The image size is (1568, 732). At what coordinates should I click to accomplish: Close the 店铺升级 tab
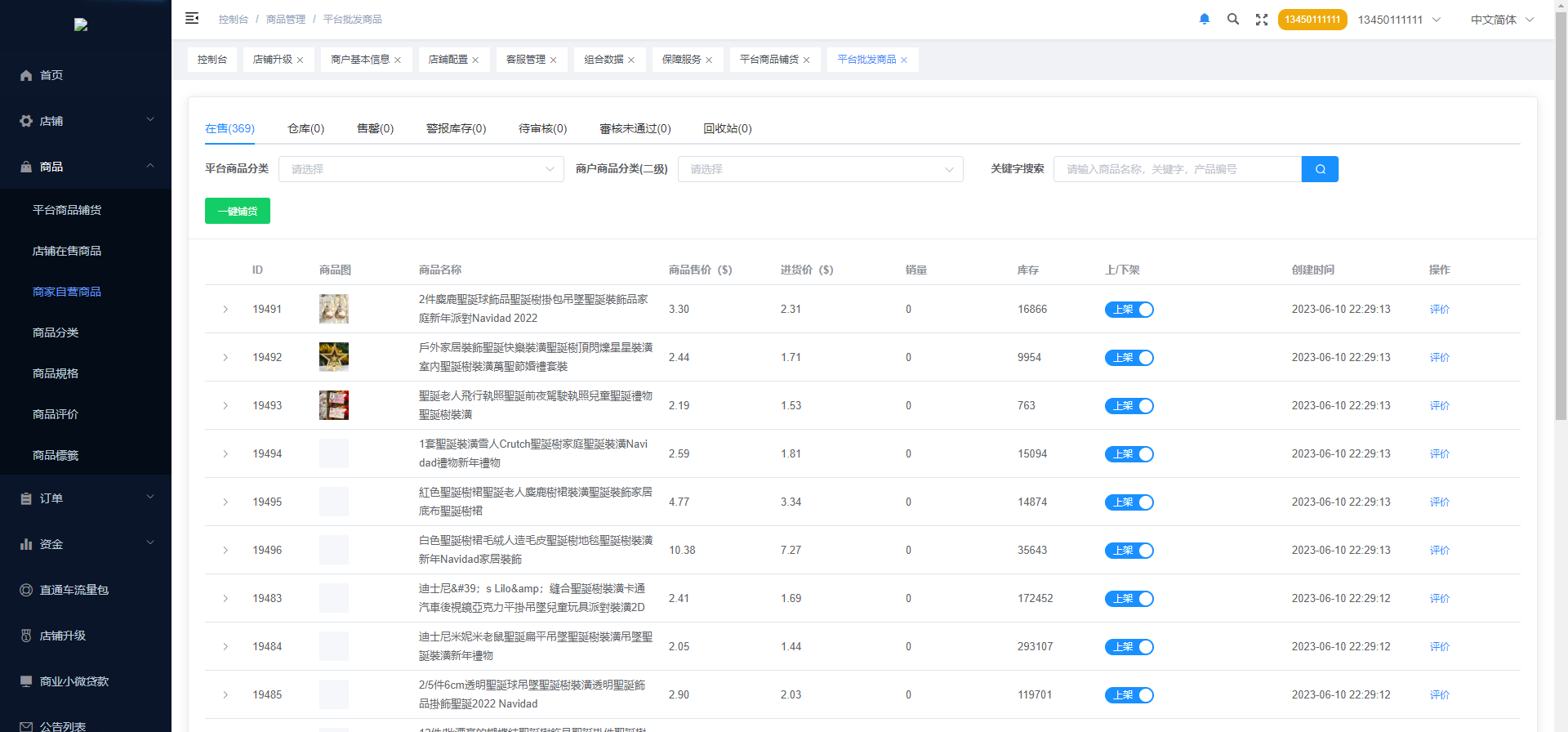301,60
